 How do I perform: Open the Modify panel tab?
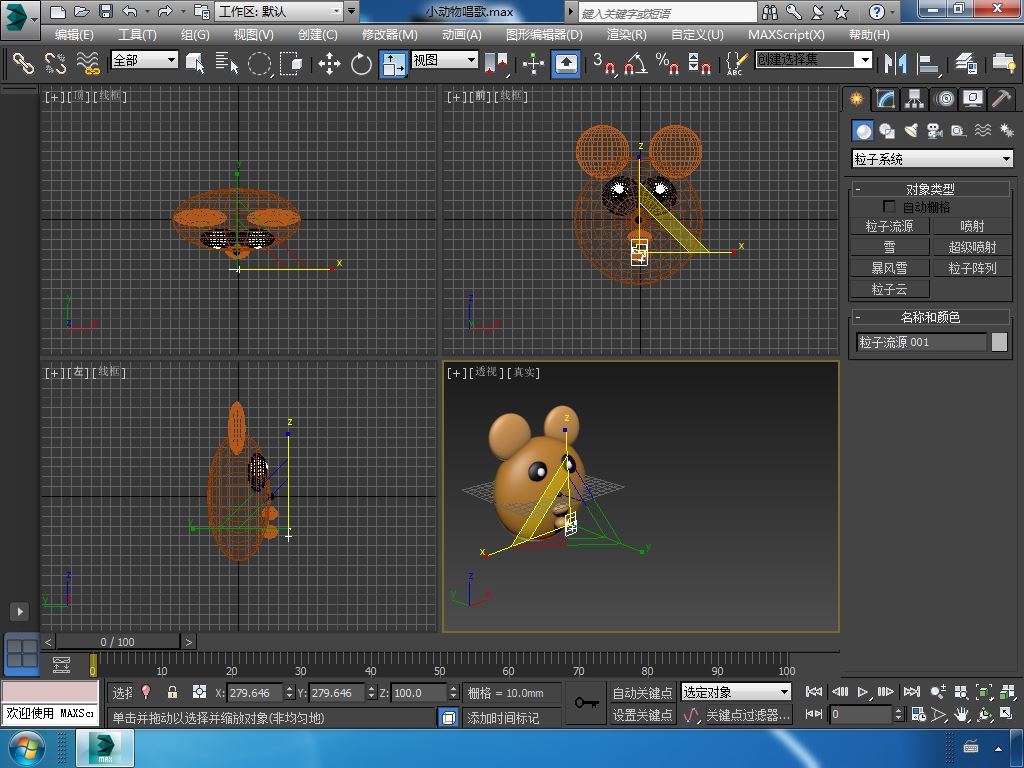click(885, 99)
